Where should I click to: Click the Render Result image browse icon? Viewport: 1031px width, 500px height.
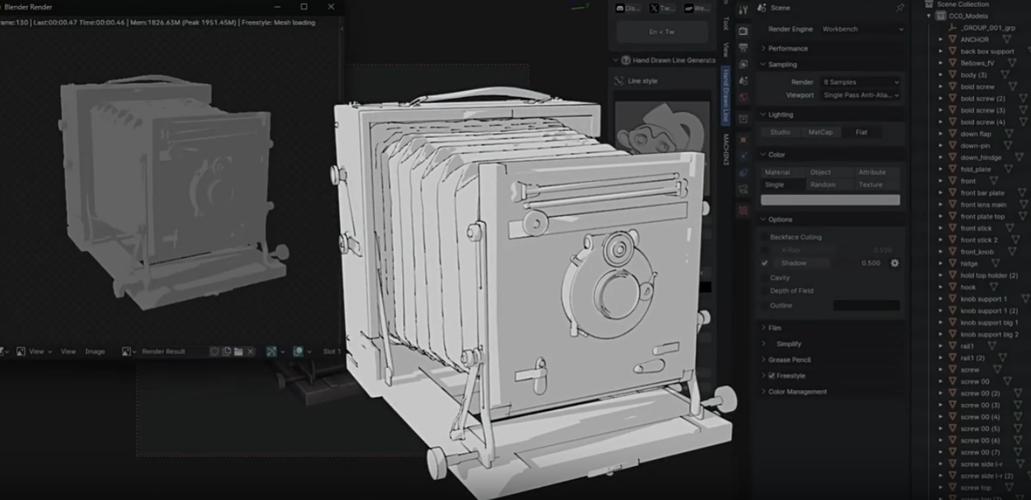(x=127, y=352)
